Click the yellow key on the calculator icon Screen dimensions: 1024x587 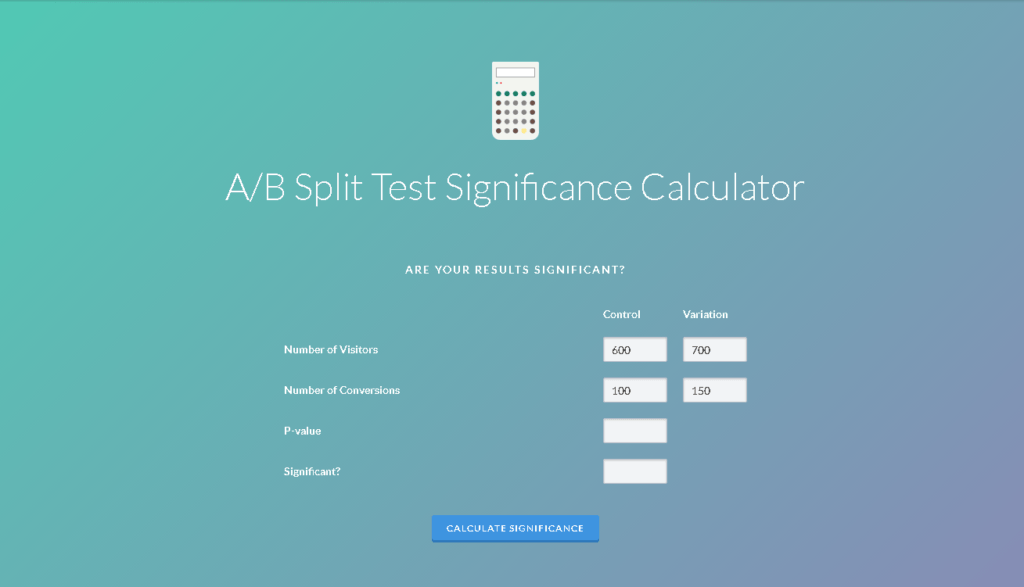(524, 131)
